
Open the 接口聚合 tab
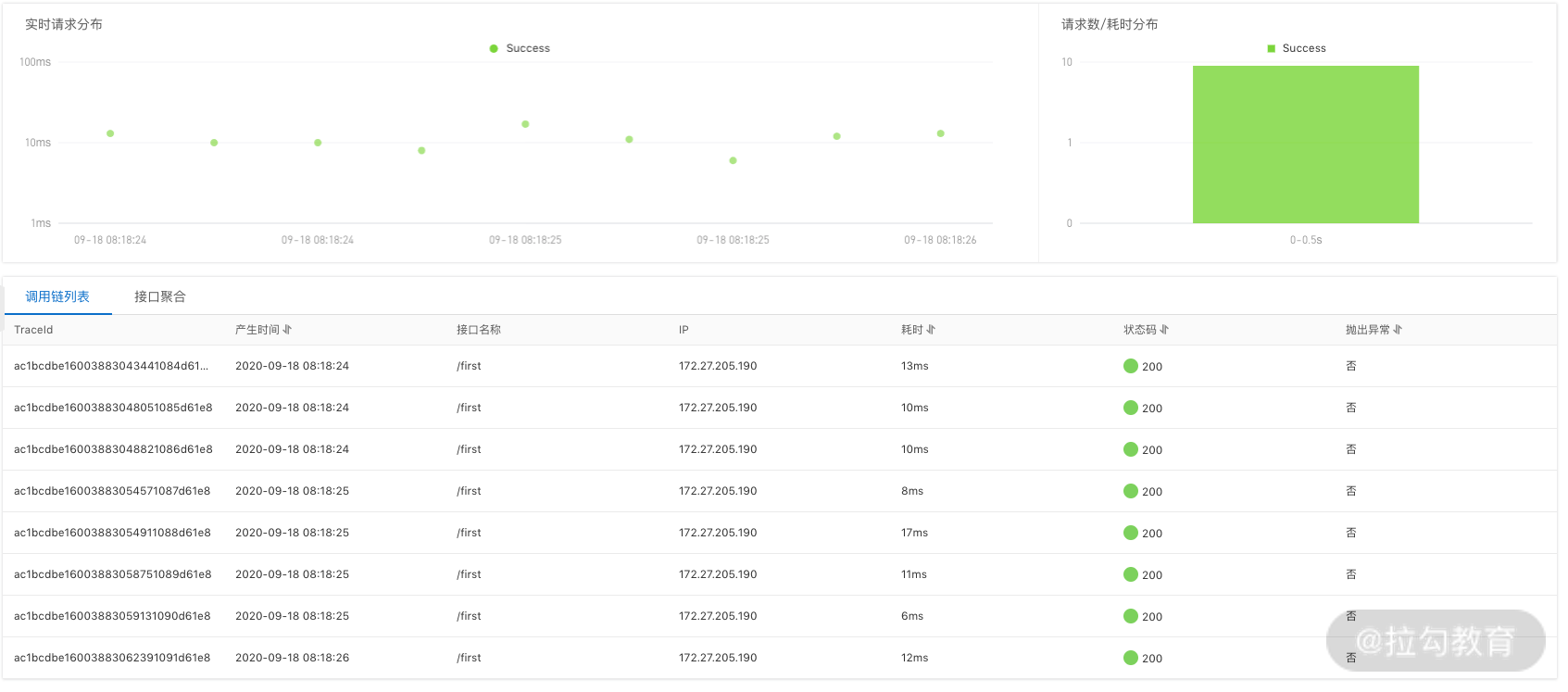160,296
